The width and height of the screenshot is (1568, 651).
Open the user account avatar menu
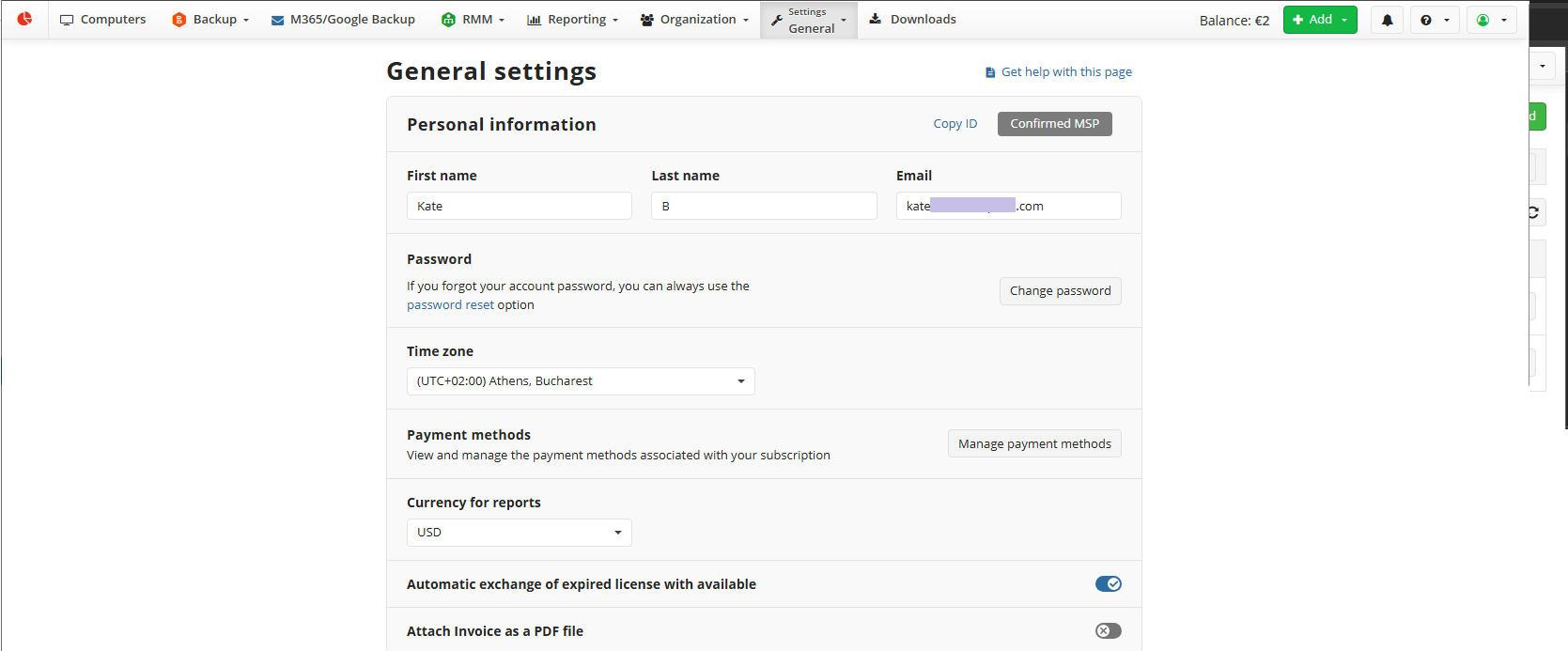pos(1490,20)
